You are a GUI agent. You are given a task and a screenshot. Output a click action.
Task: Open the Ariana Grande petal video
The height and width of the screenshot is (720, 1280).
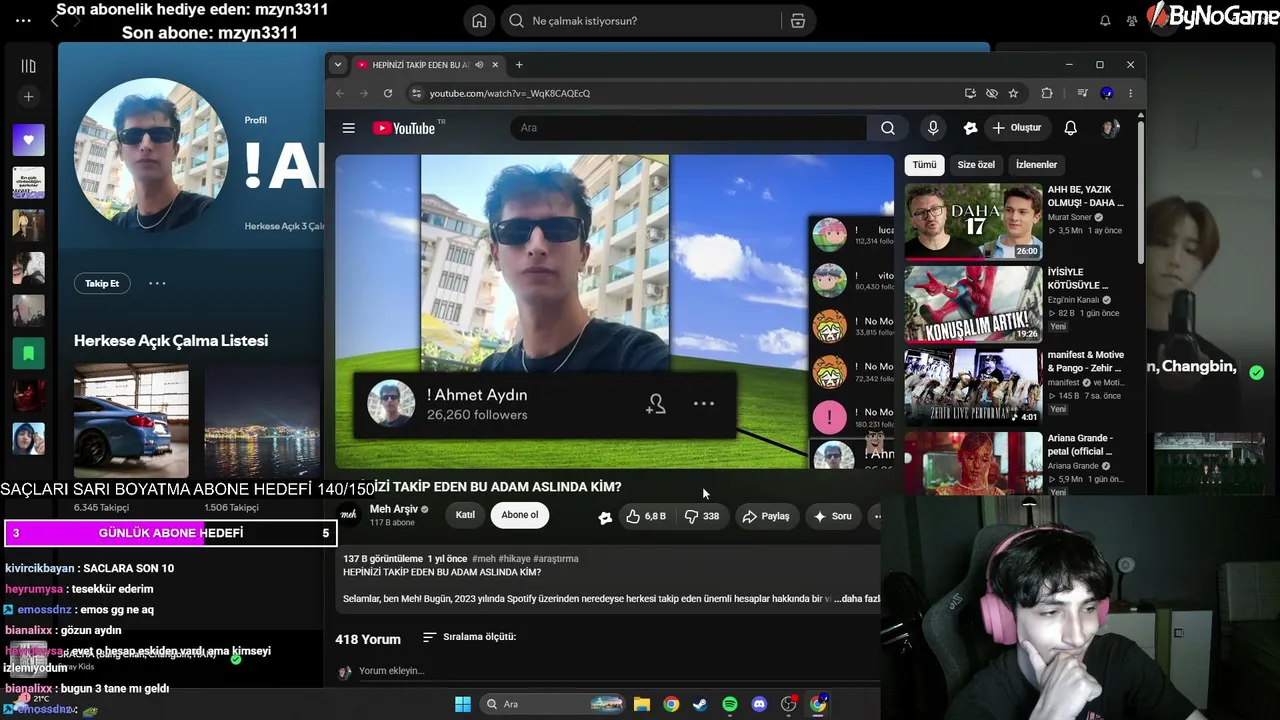973,462
